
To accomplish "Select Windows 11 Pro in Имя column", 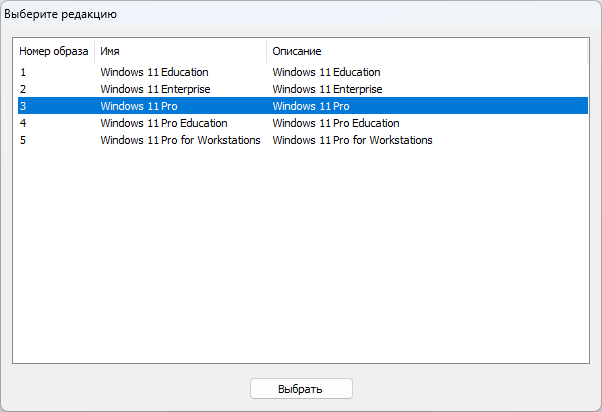I will pos(139,106).
